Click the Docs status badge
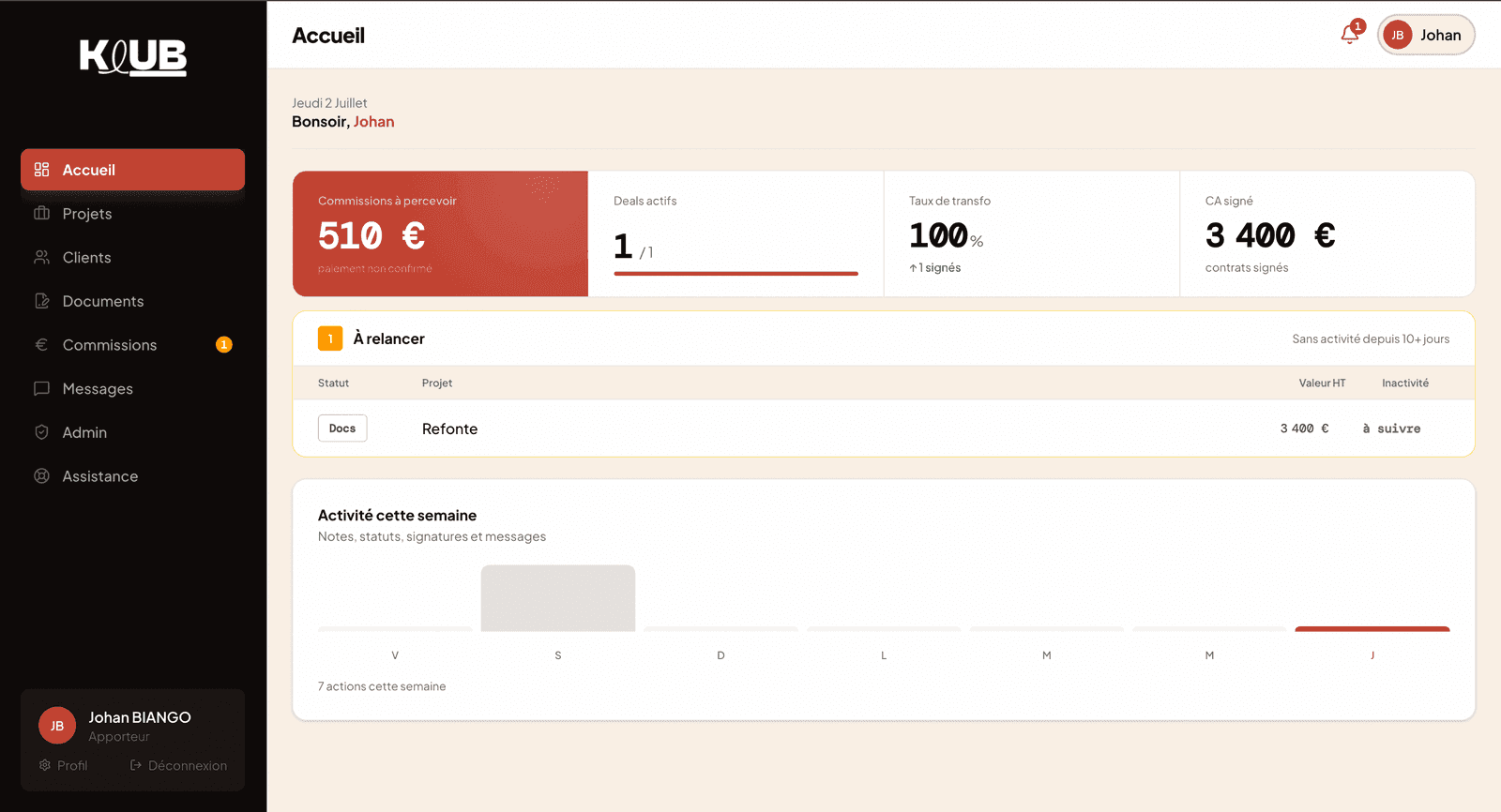Screen dimensions: 1501x812 tap(342, 429)
